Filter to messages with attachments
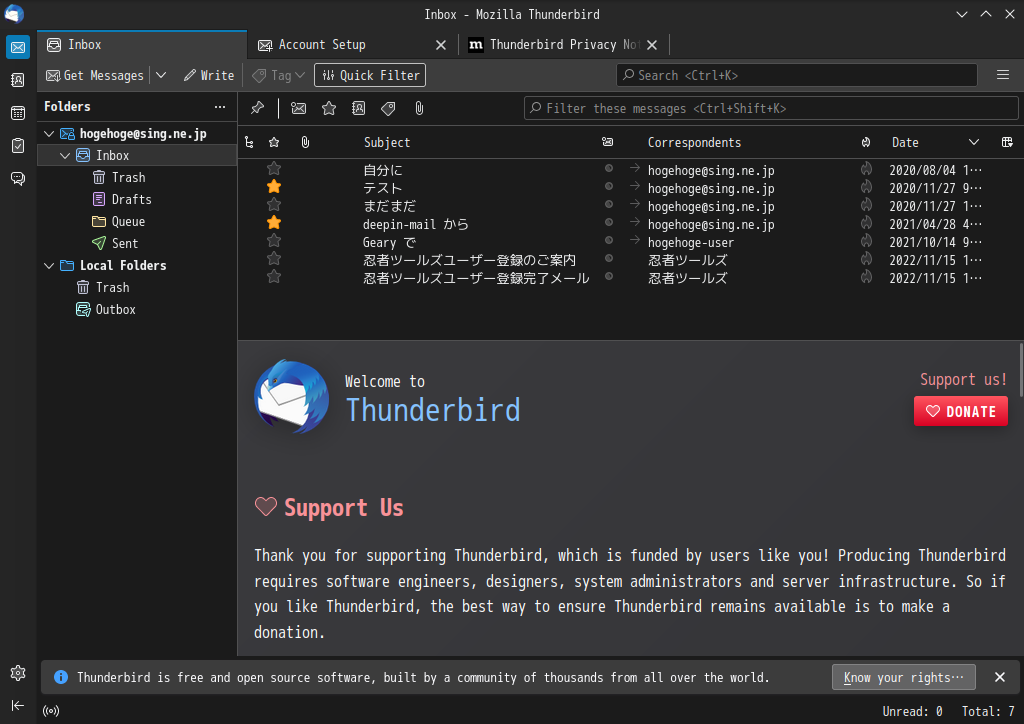 (x=419, y=108)
